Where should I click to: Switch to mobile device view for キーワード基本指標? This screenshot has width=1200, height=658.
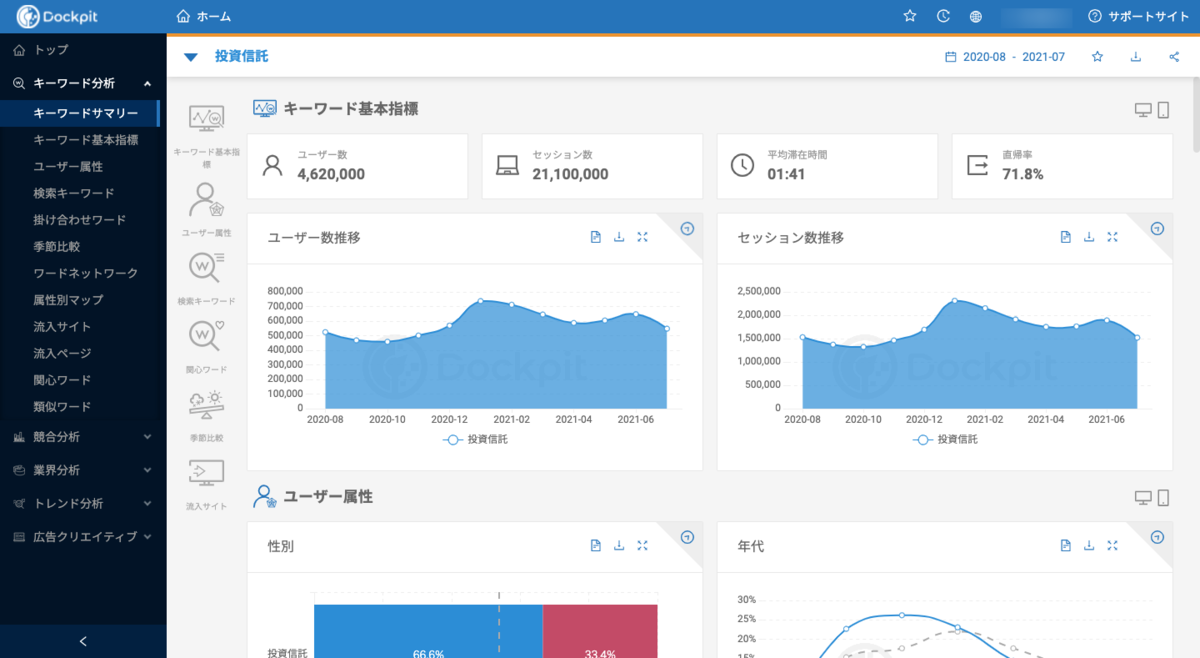[1163, 110]
